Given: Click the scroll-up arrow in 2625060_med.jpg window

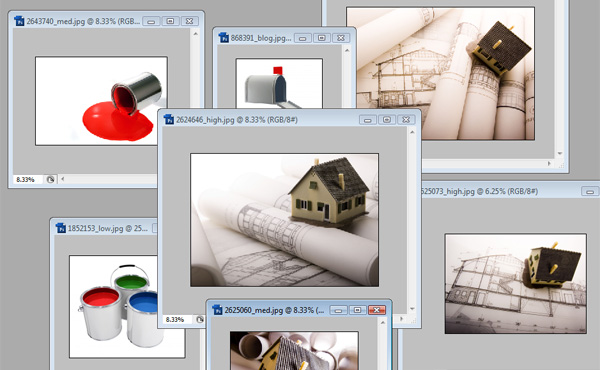Looking at the screenshot, I should click(x=383, y=323).
